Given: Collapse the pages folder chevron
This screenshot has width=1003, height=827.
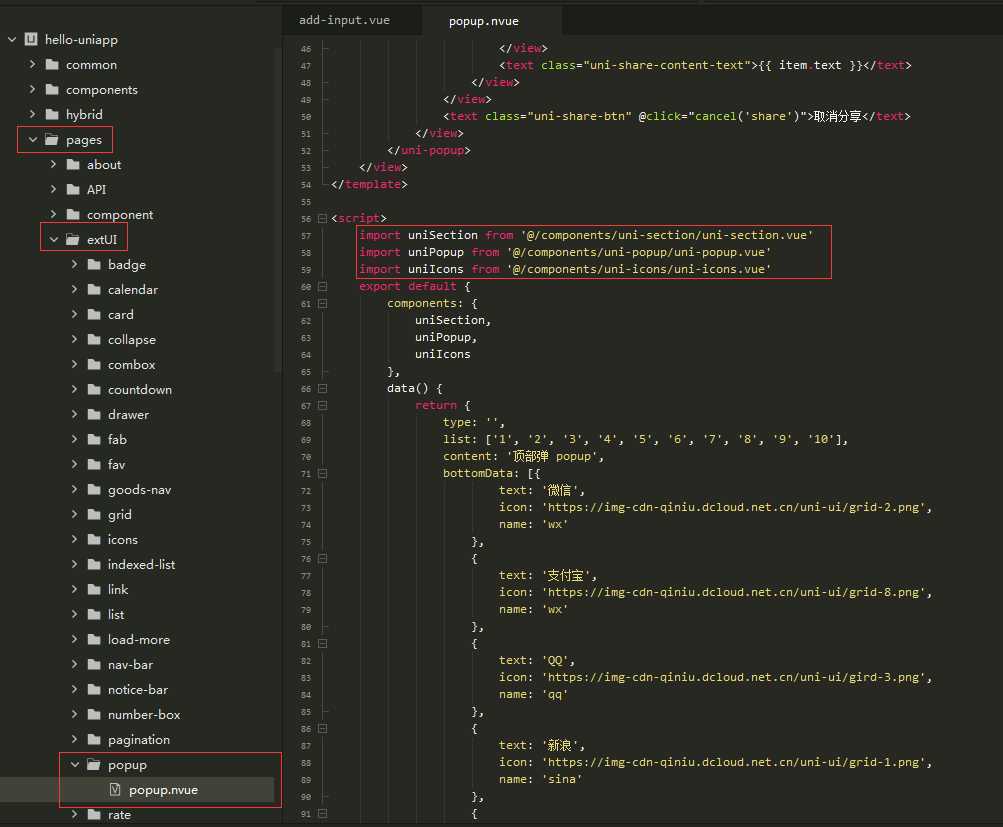Looking at the screenshot, I should pyautogui.click(x=33, y=139).
